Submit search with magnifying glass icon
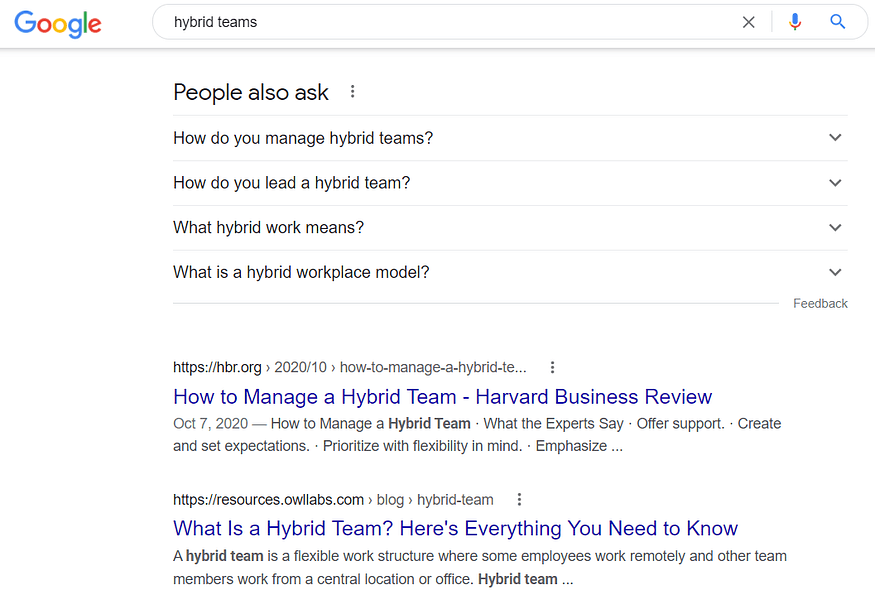 (837, 22)
